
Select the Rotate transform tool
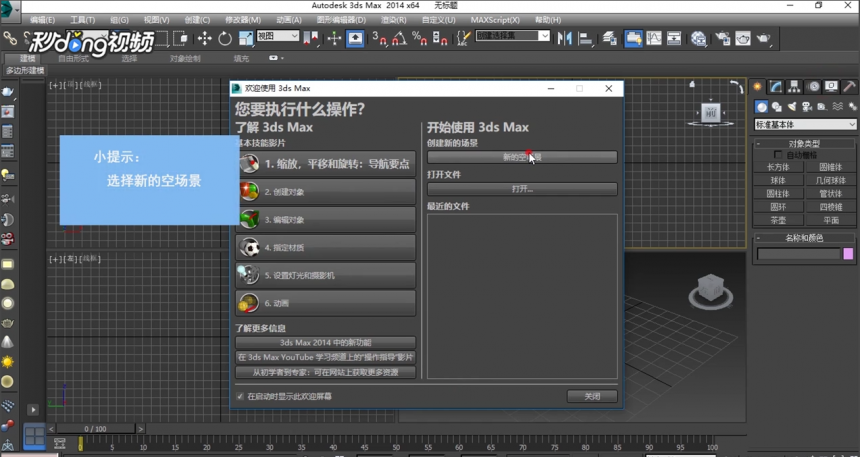pos(225,38)
